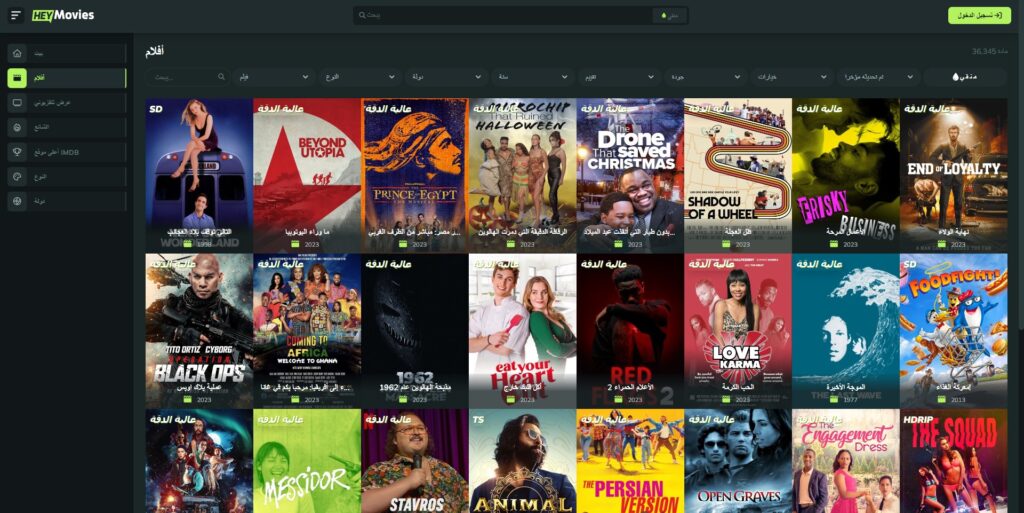Click the Home house icon in sidebar
The image size is (1024, 513).
(x=17, y=53)
